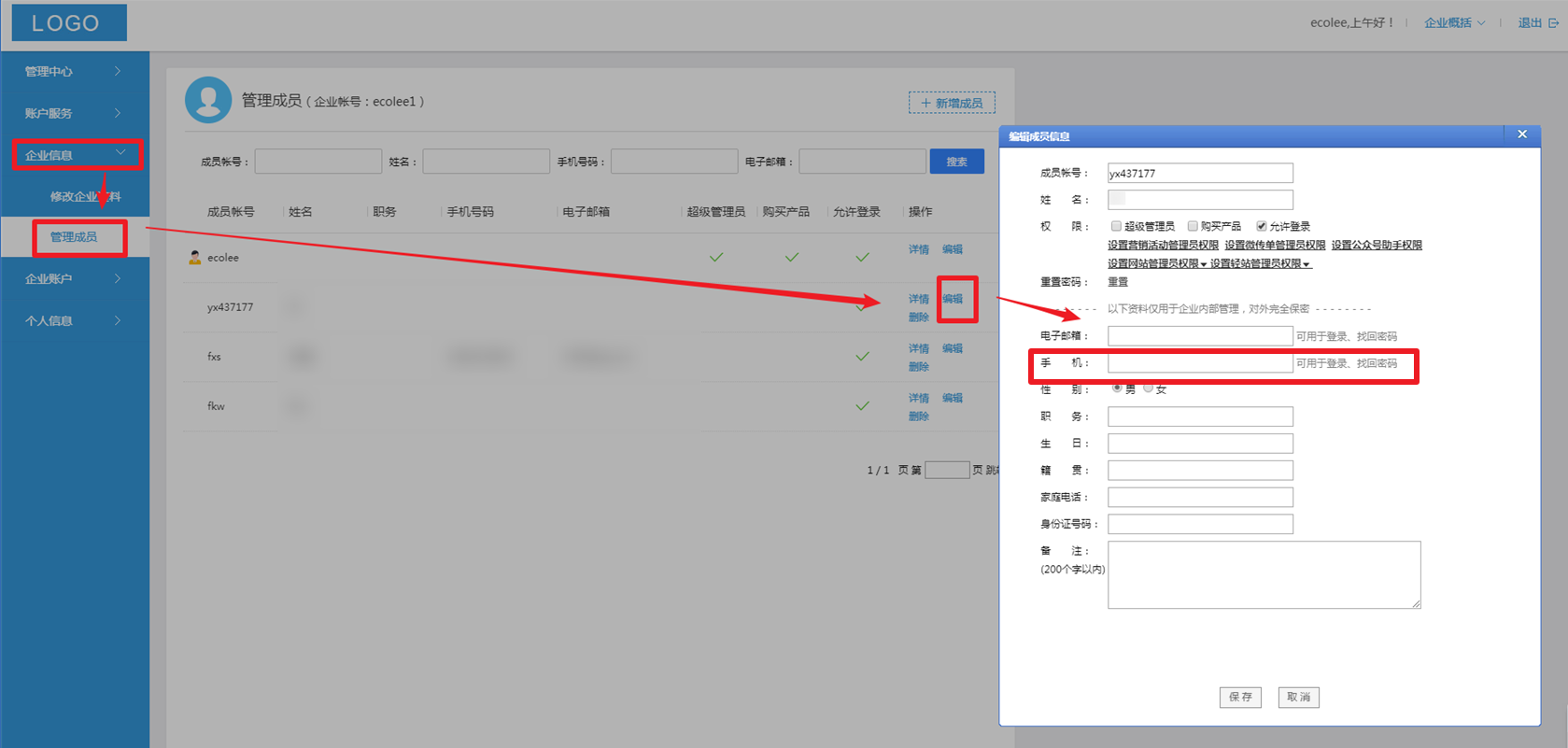Screen dimensions: 1568x748
Task: Select the 女 gender radio button
Action: [1149, 388]
